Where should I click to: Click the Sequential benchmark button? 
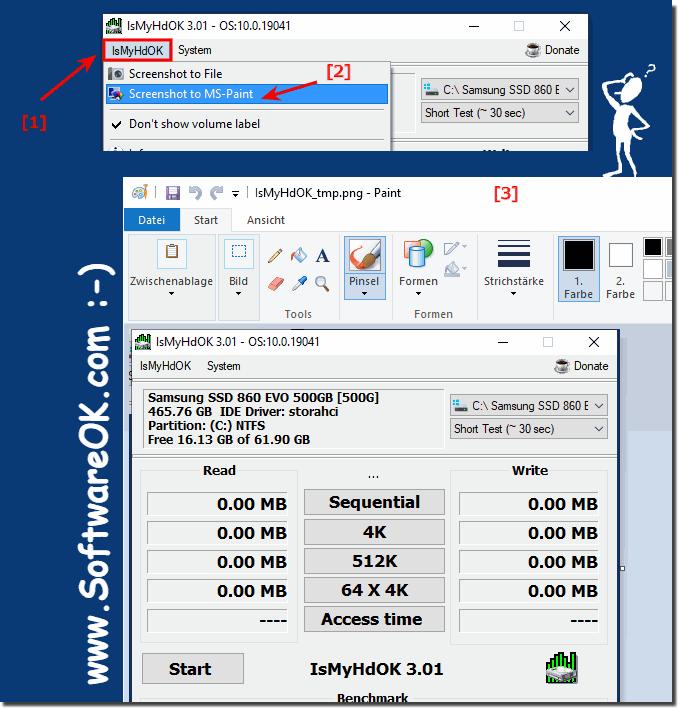(x=374, y=502)
